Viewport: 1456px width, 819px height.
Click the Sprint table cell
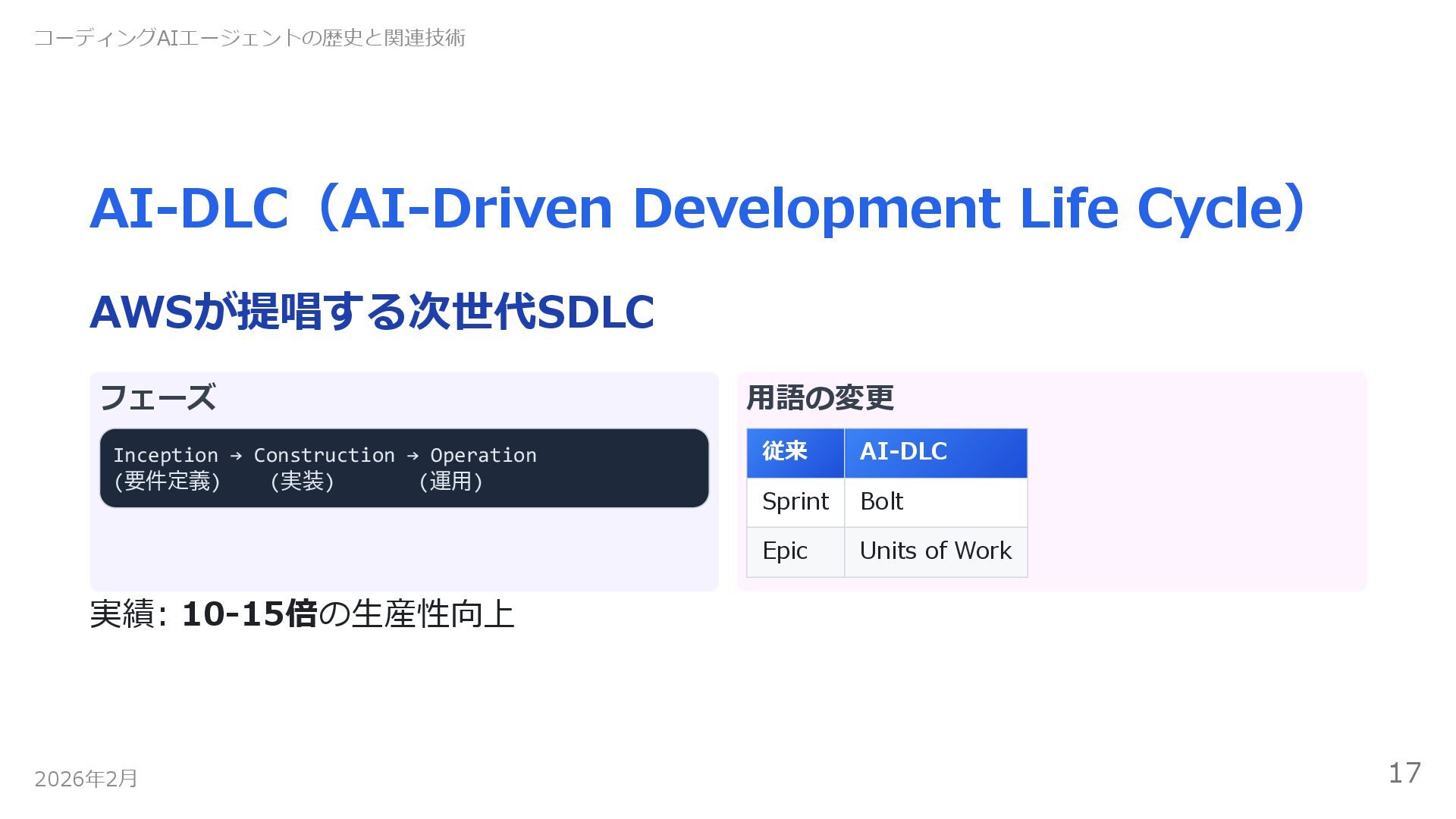(x=795, y=501)
